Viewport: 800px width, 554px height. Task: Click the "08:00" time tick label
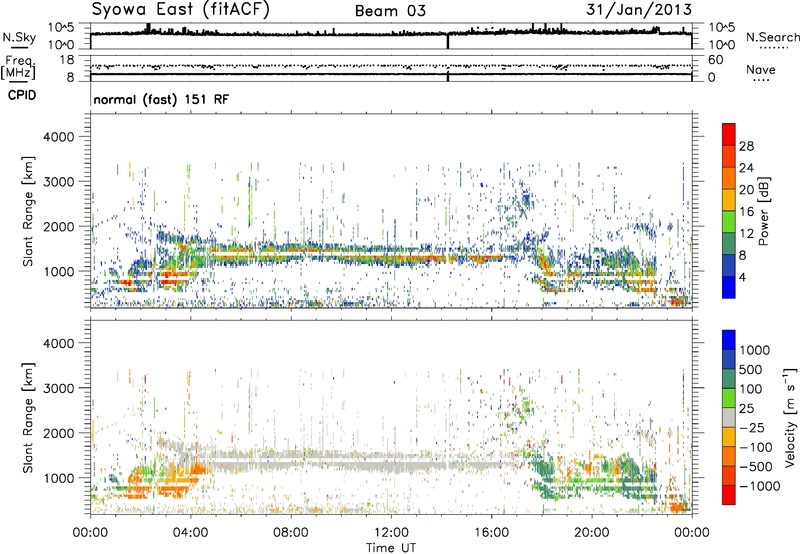[291, 533]
